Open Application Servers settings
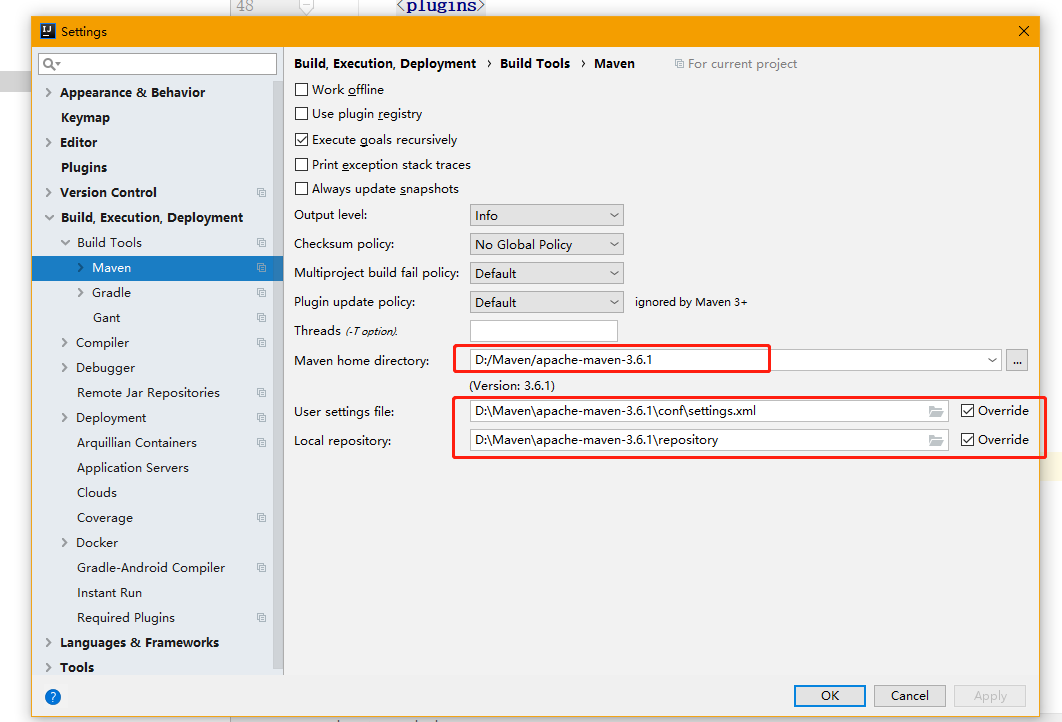The image size is (1062, 722). [x=133, y=468]
